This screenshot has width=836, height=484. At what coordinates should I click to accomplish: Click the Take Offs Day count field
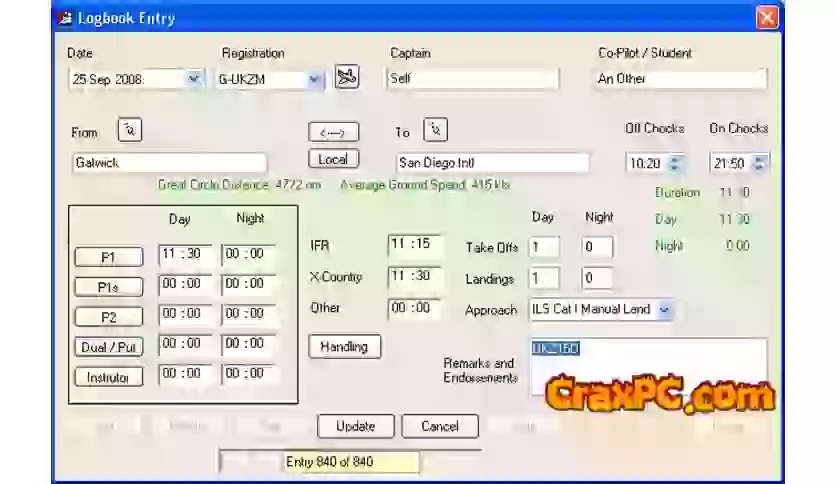tap(544, 247)
